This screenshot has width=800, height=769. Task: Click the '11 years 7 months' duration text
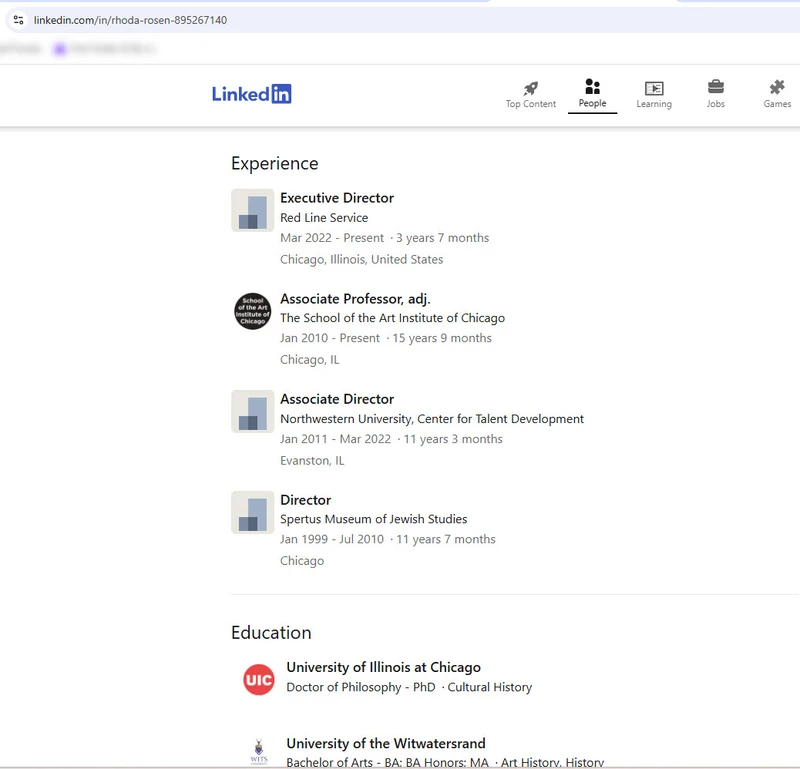click(446, 539)
